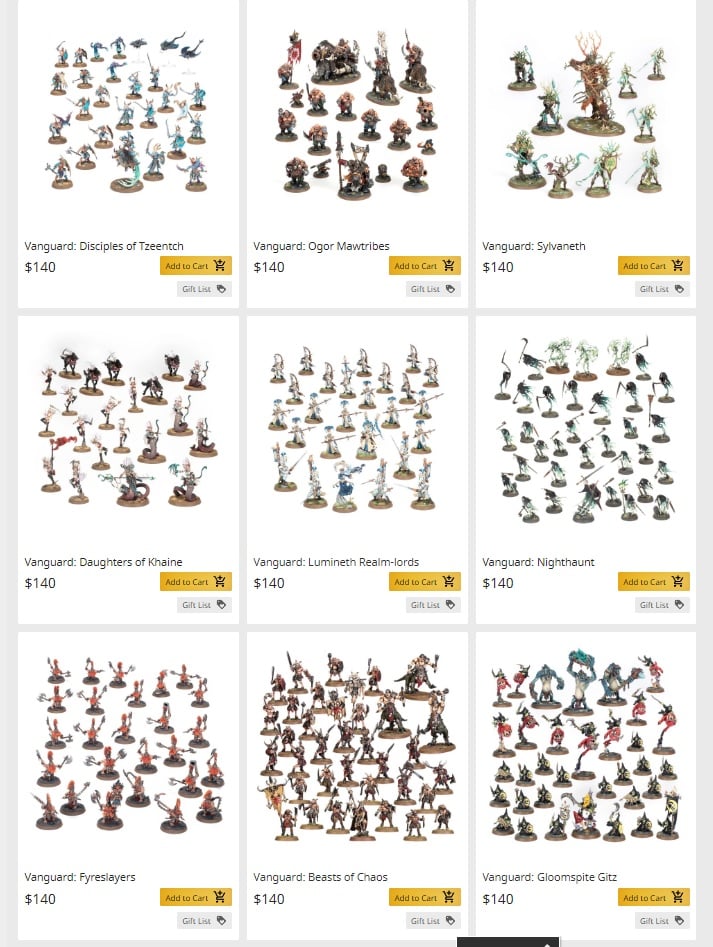Click cart icon for Vanguard: Nighthaunt
Viewport: 713px width, 947px height.
[x=677, y=581]
